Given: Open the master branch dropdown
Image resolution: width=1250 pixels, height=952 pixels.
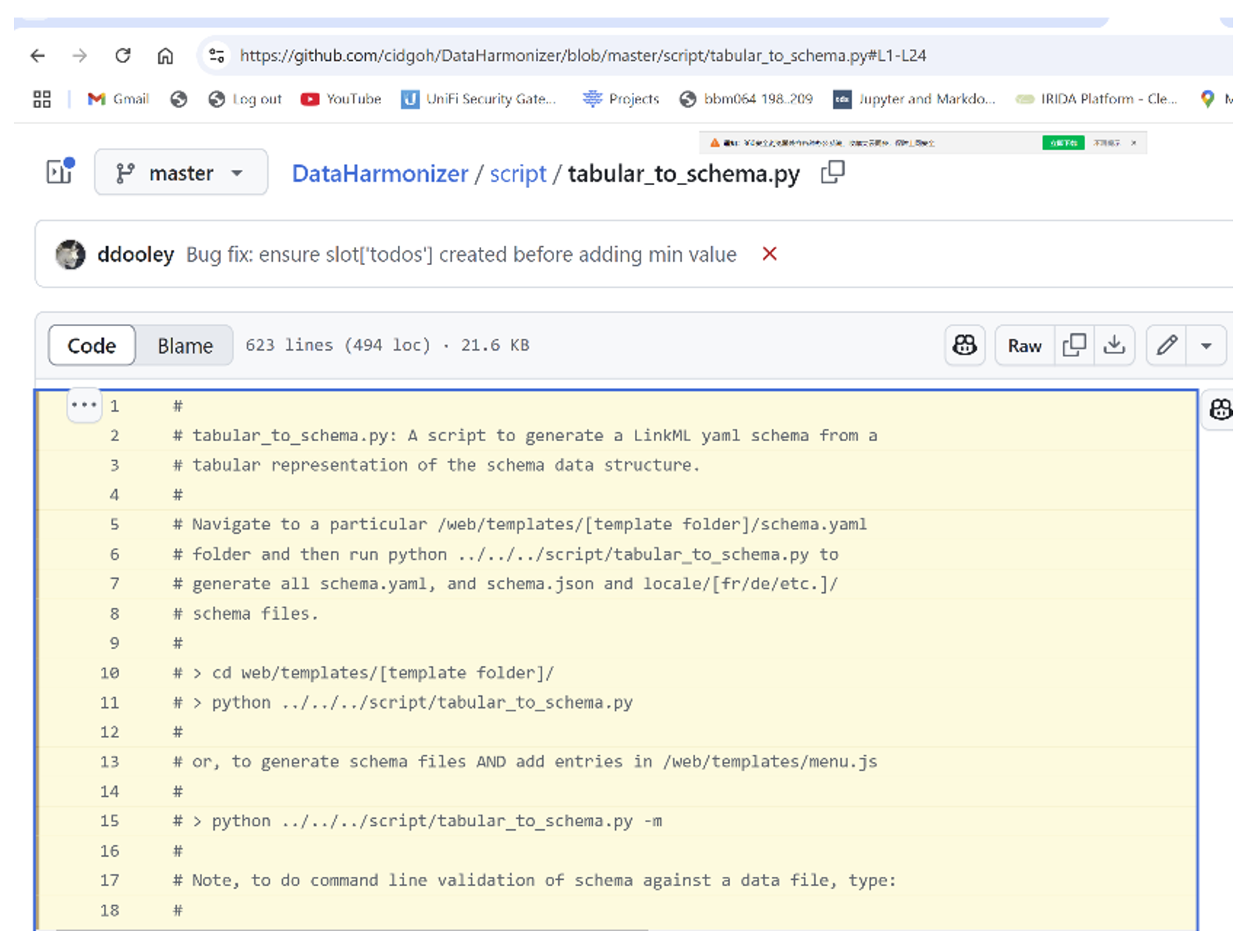Looking at the screenshot, I should 181,172.
